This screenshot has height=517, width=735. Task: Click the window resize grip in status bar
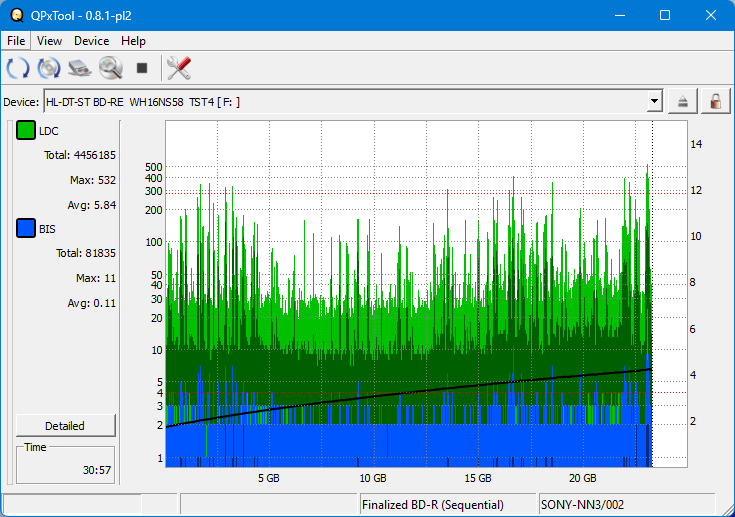728,509
